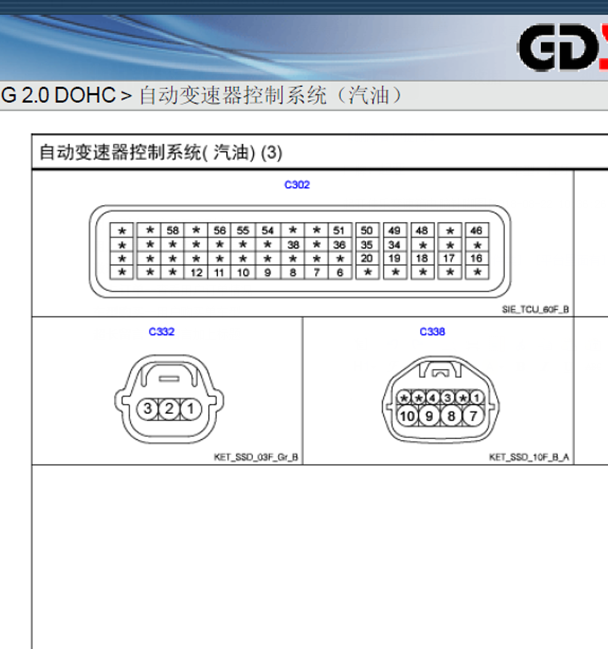
Task: Select the label SIE_TCU_60F_B
Action: tap(535, 309)
